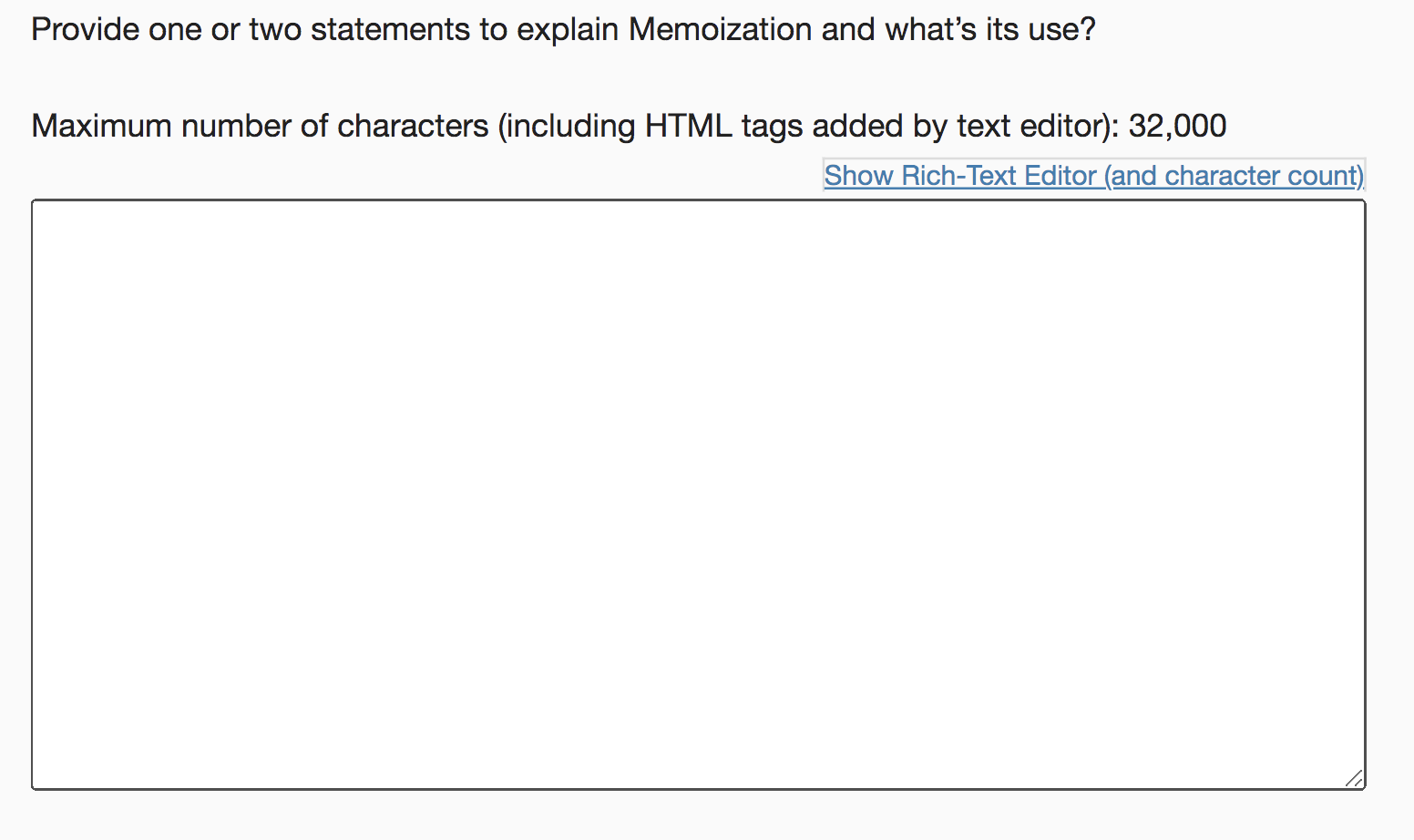1414x840 pixels.
Task: Click the maximum characters notice text
Action: 629,126
